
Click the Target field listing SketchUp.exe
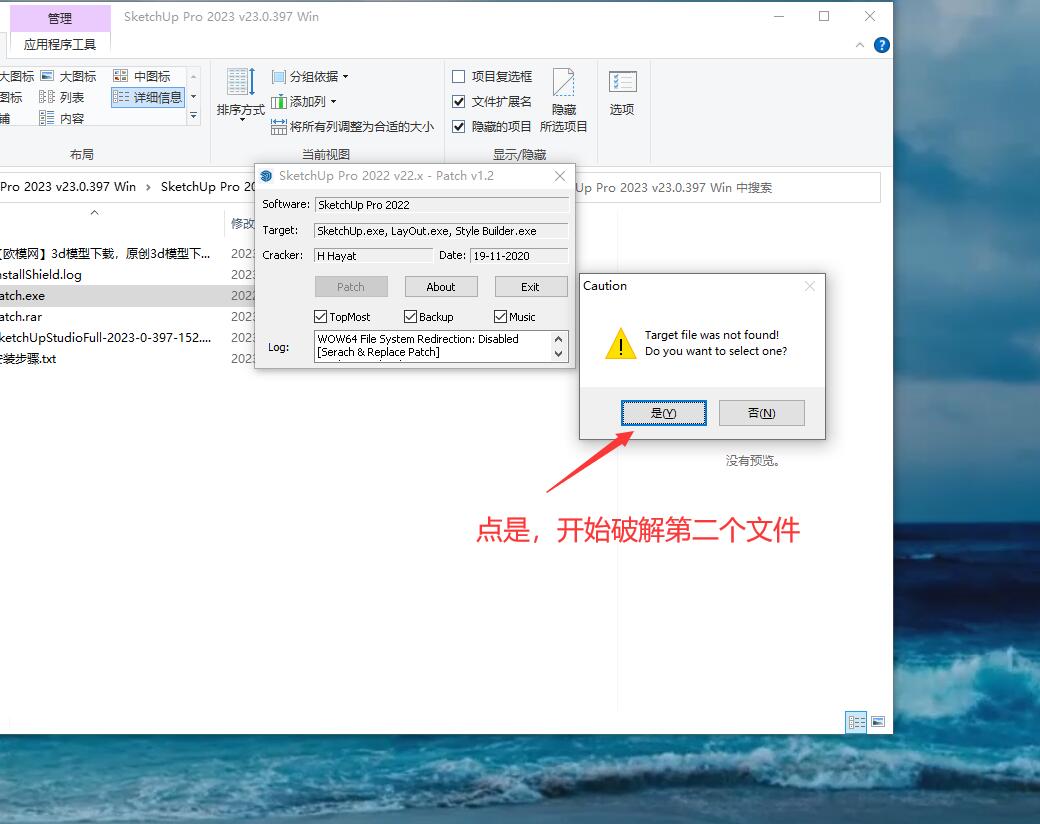click(x=441, y=231)
